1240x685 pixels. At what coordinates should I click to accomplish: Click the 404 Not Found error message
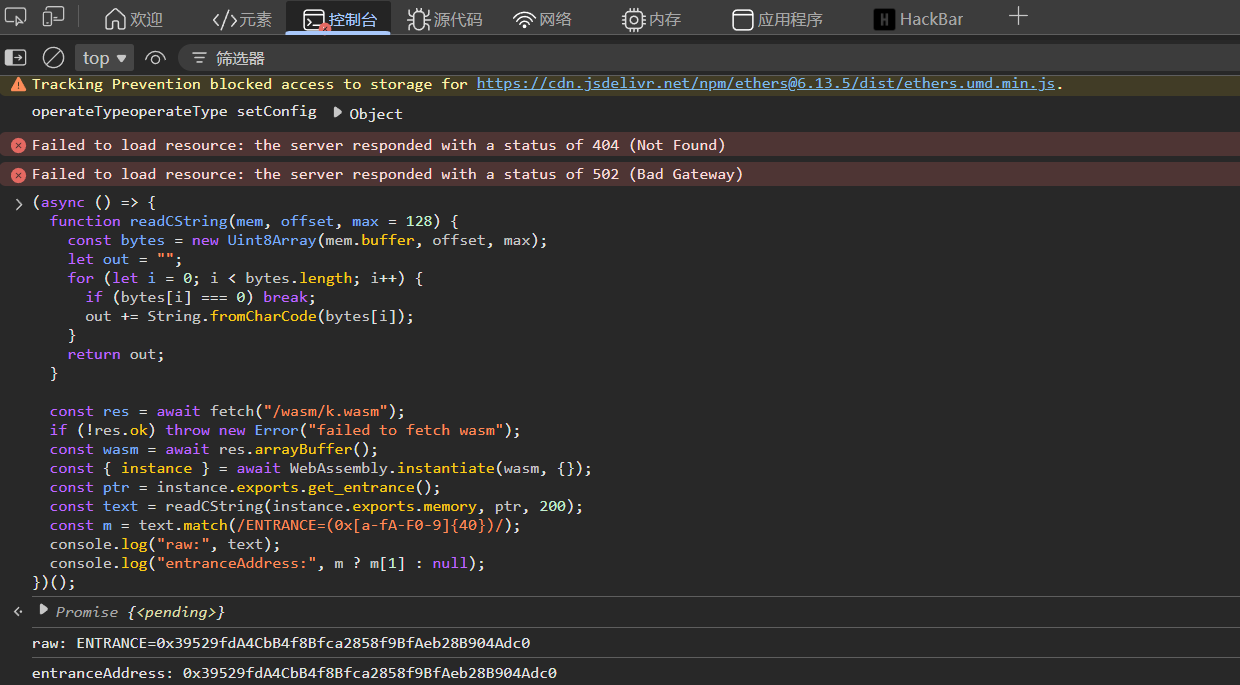[x=378, y=145]
